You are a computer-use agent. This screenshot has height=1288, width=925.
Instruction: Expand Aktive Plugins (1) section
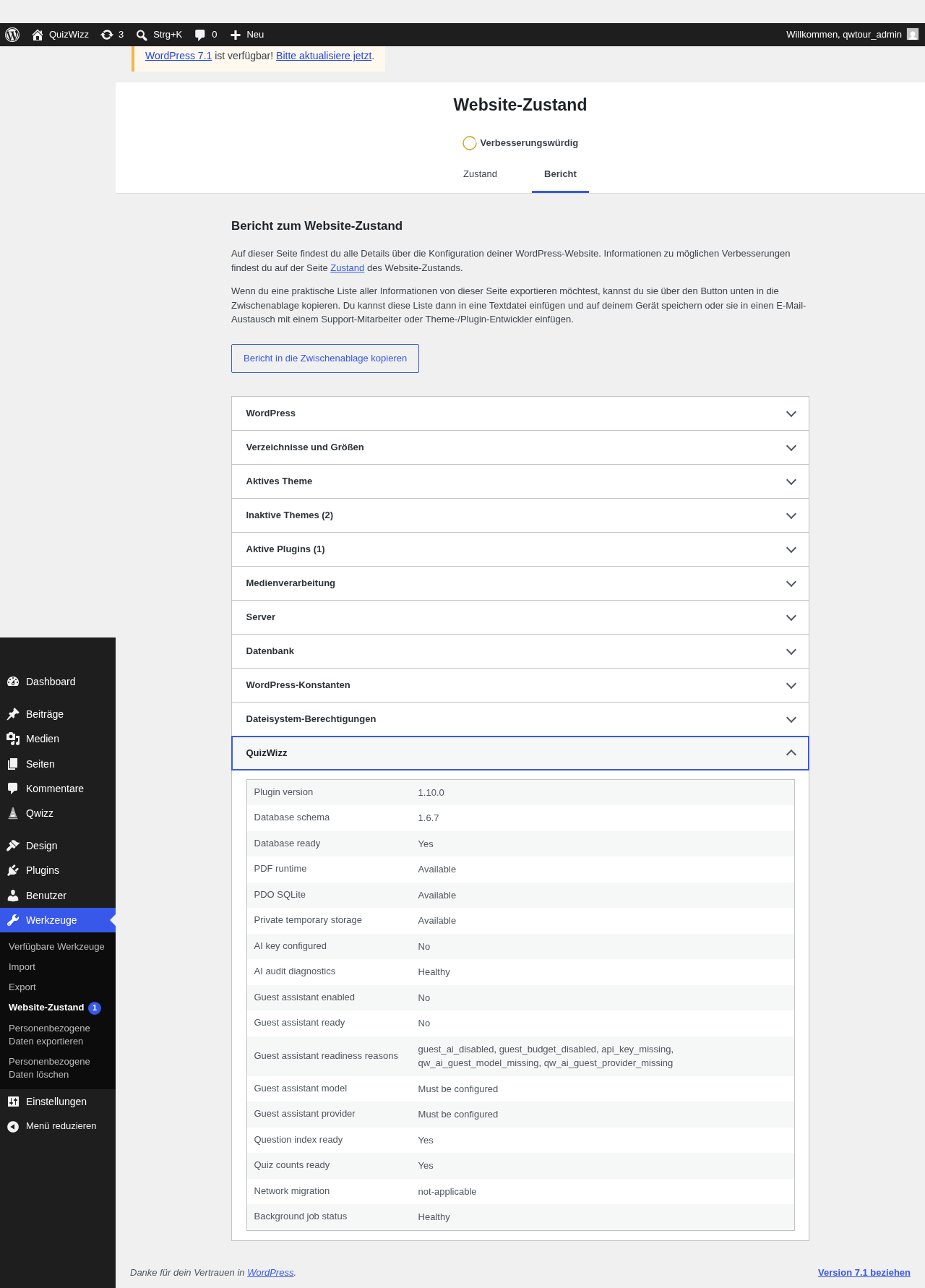pos(520,549)
